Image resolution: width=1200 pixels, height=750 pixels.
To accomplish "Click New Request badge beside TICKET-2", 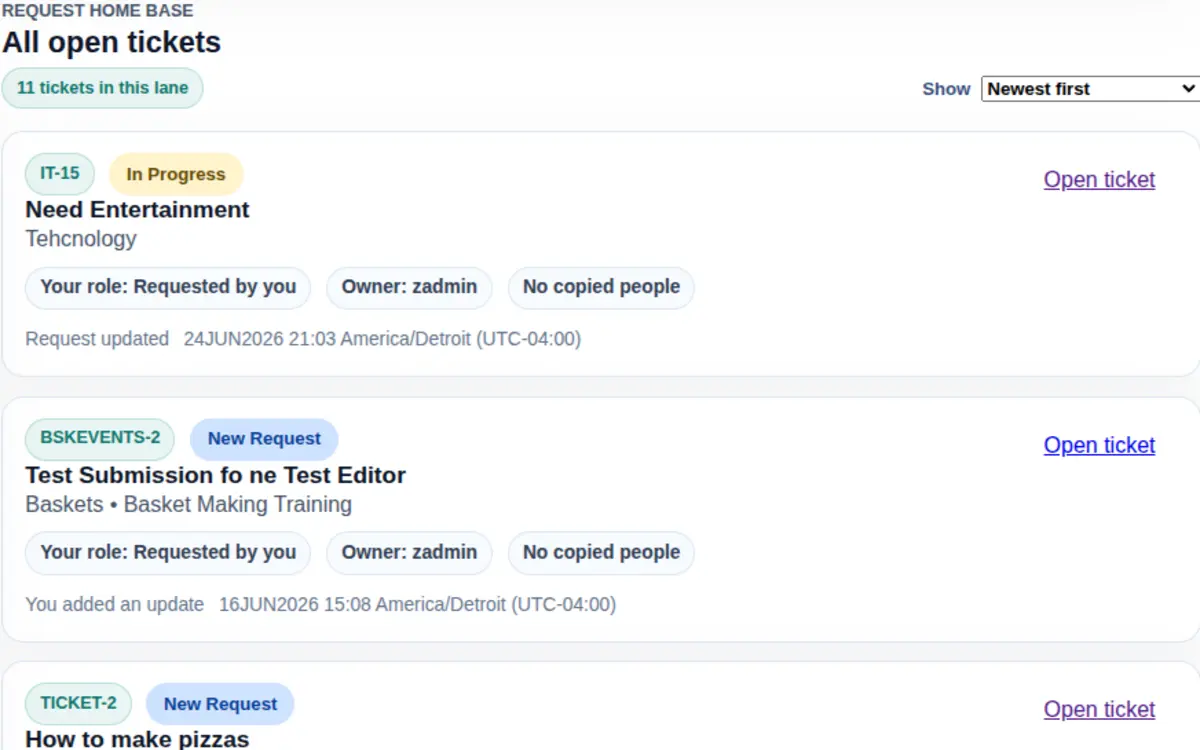I will point(220,704).
